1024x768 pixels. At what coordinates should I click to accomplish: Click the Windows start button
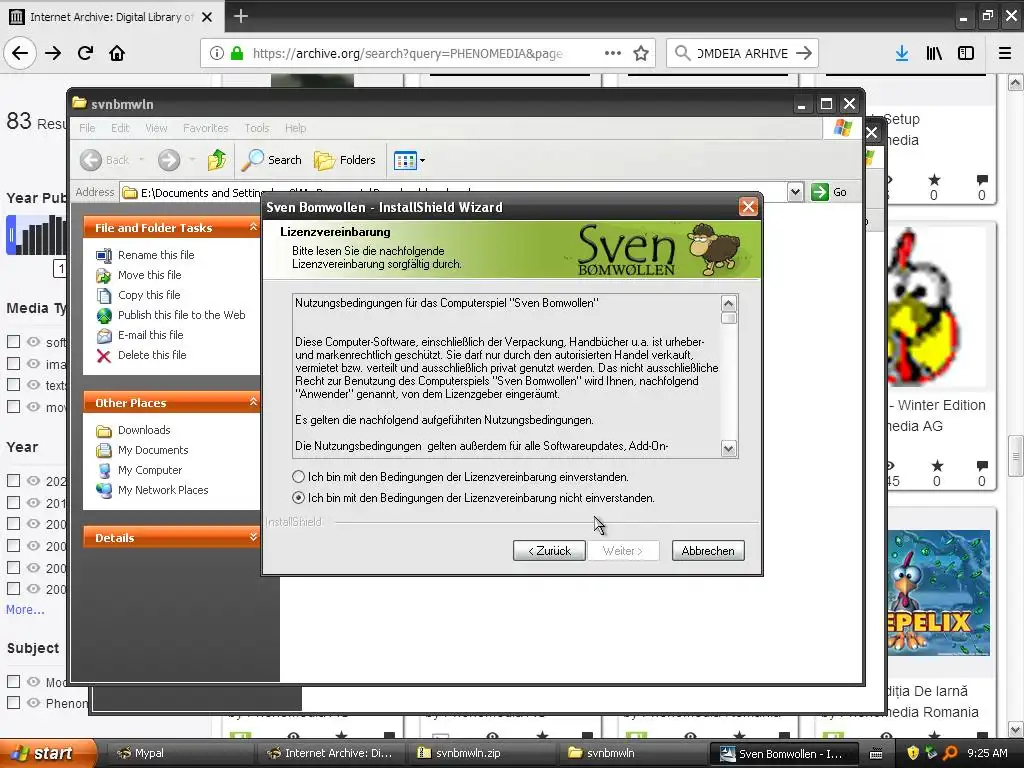pyautogui.click(x=47, y=753)
